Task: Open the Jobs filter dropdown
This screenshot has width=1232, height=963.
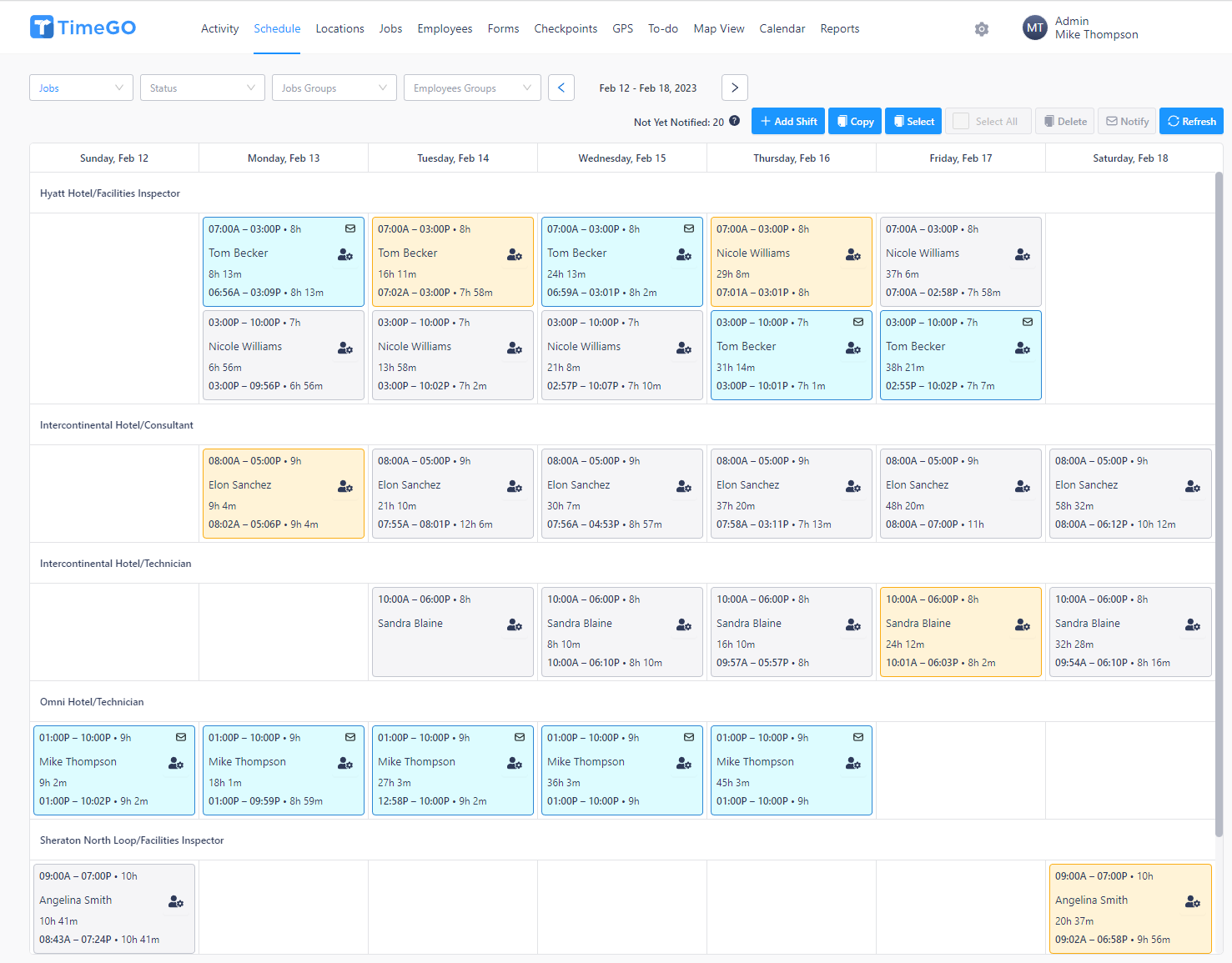Action: coord(81,88)
